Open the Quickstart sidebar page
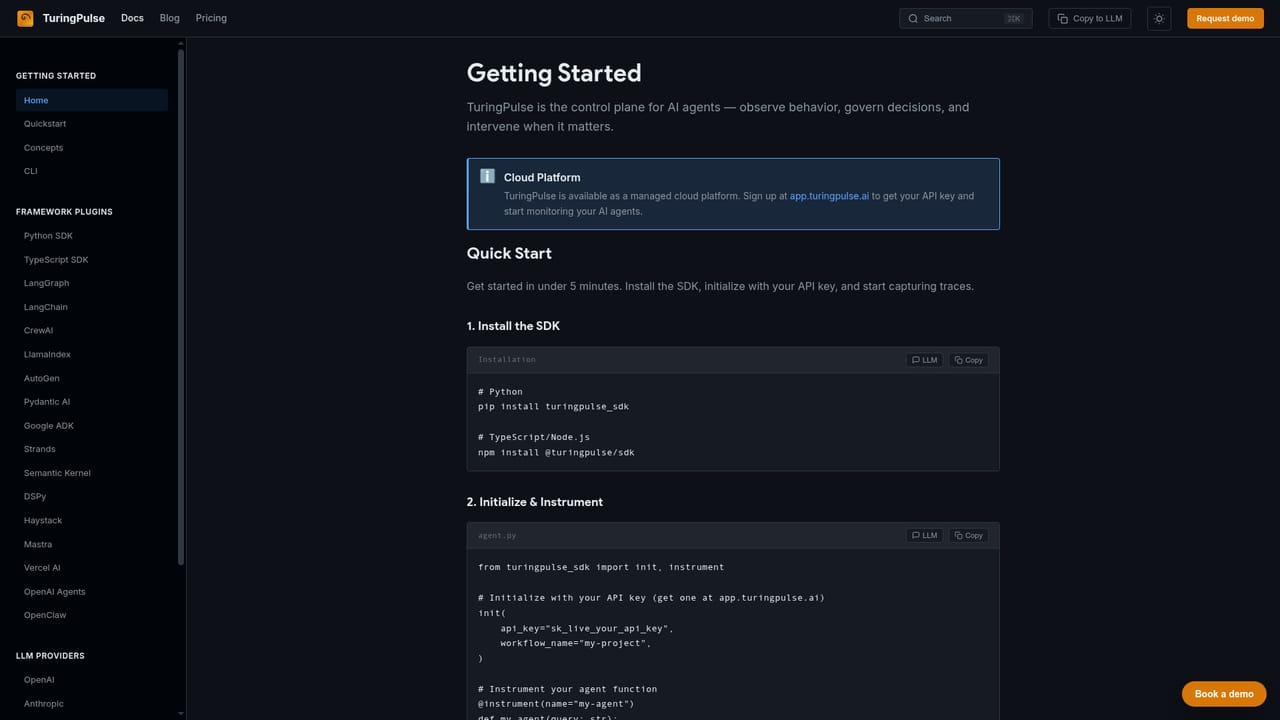The image size is (1280, 720). [92, 124]
